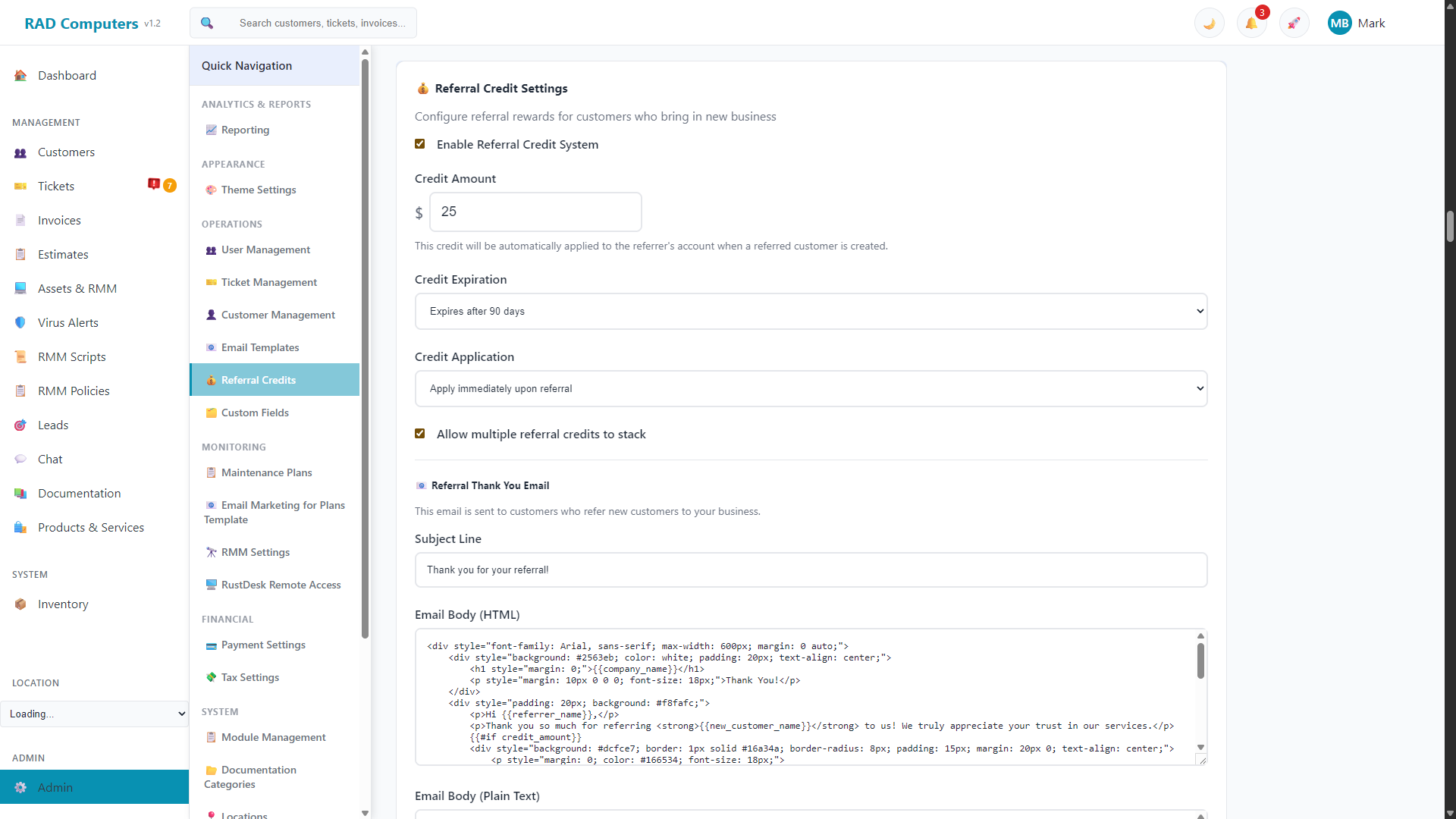Open Chat from the sidebar
Image resolution: width=1456 pixels, height=819 pixels.
click(50, 459)
